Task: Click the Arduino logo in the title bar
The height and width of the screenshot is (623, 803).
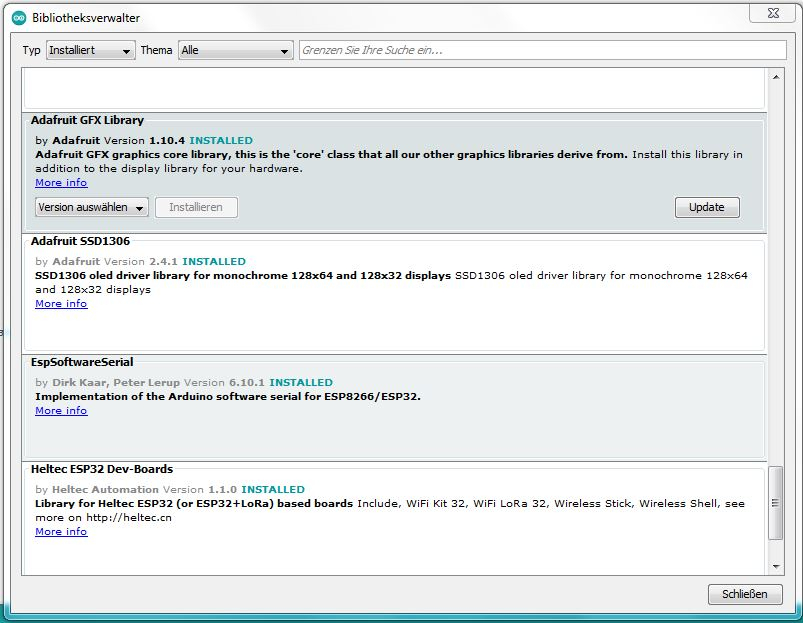Action: click(x=18, y=18)
